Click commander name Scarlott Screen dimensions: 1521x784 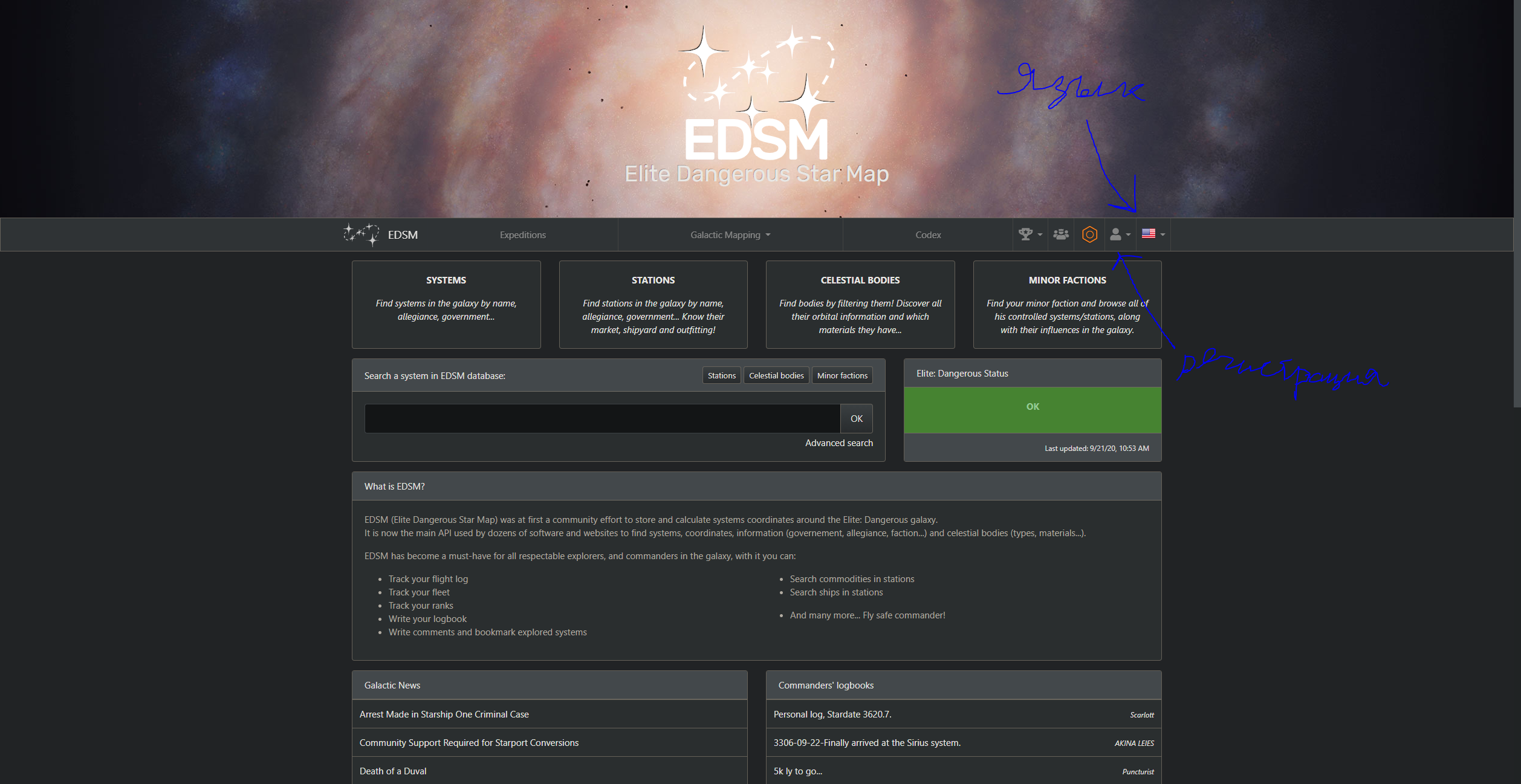(x=1142, y=715)
